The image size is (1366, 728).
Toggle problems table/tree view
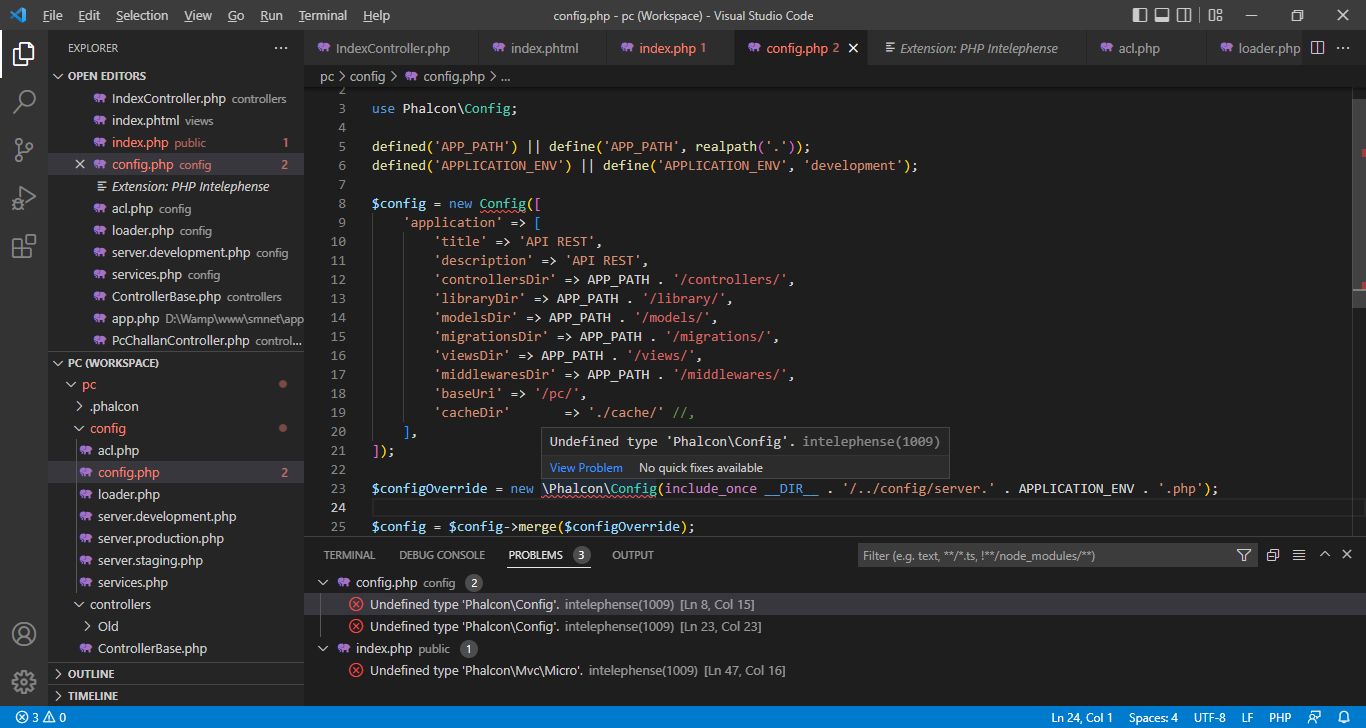[1299, 555]
